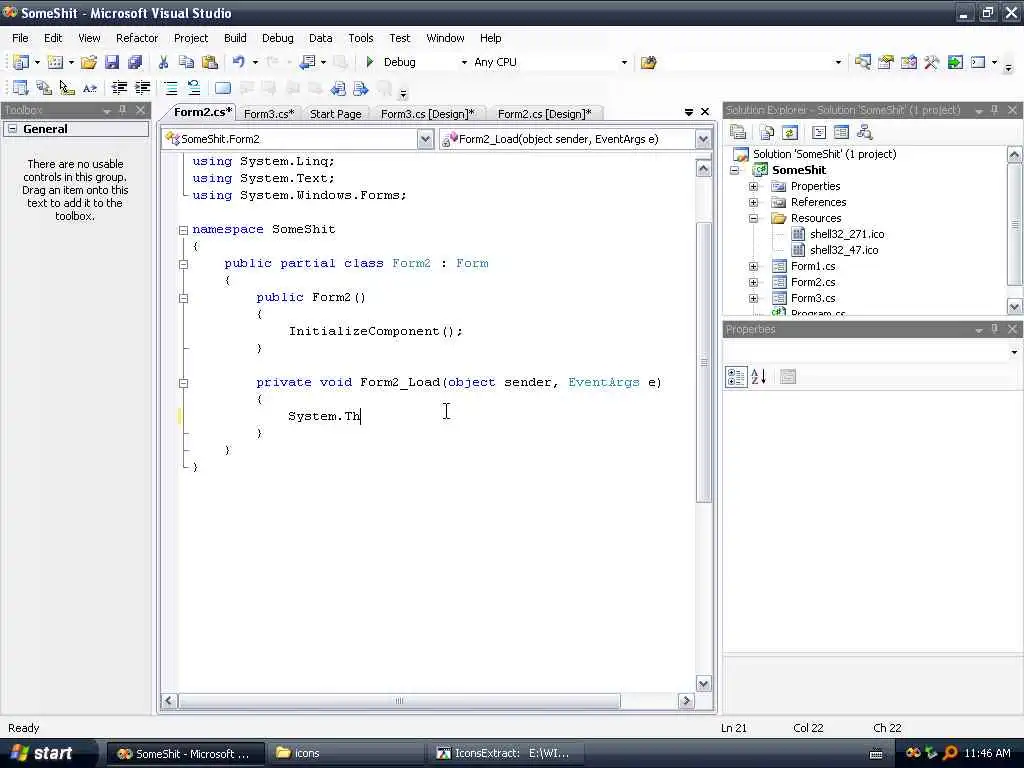Open the Form2_Load member dropdown

click(x=703, y=138)
